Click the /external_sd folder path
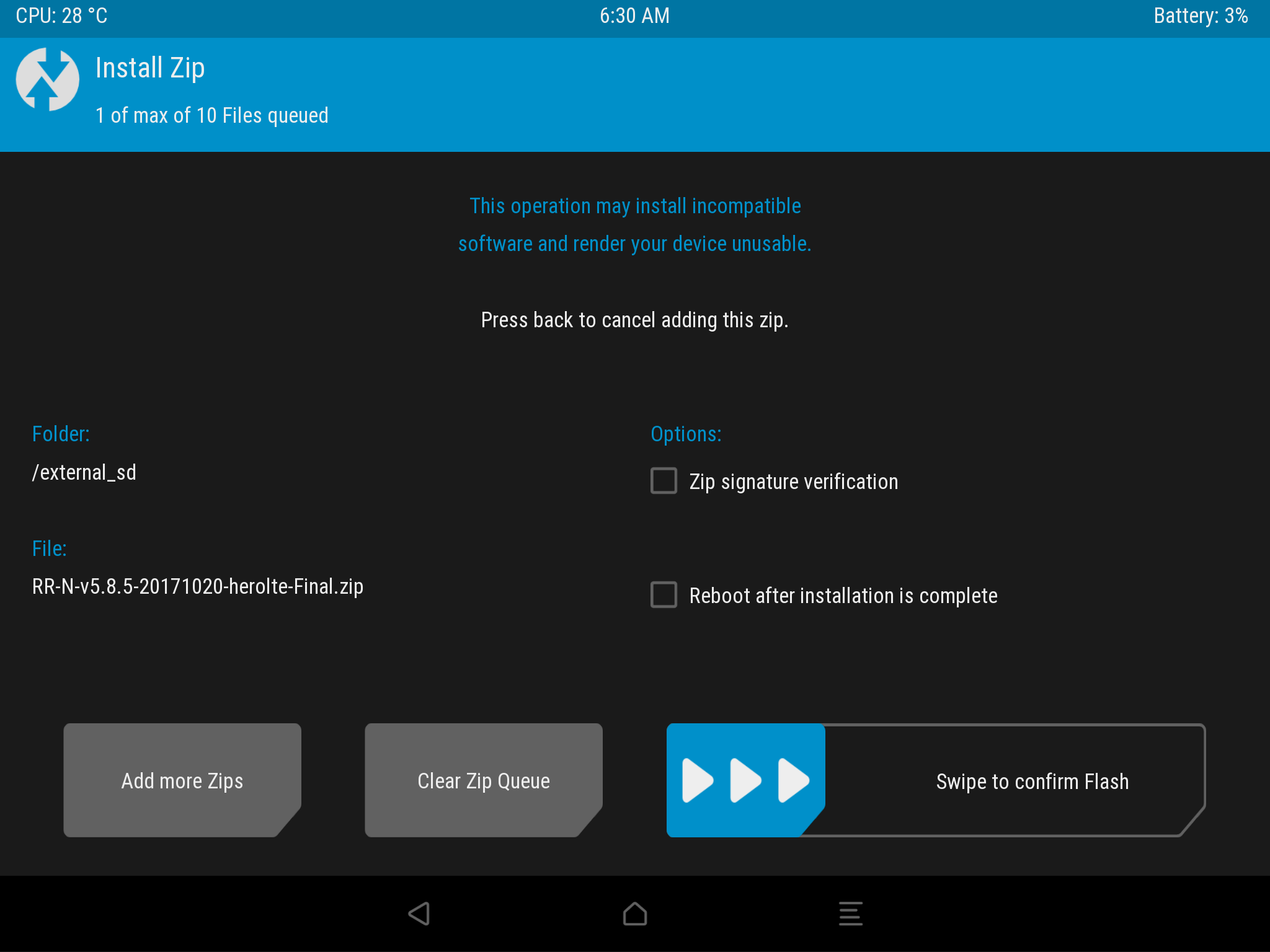Image resolution: width=1270 pixels, height=952 pixels. [x=84, y=472]
